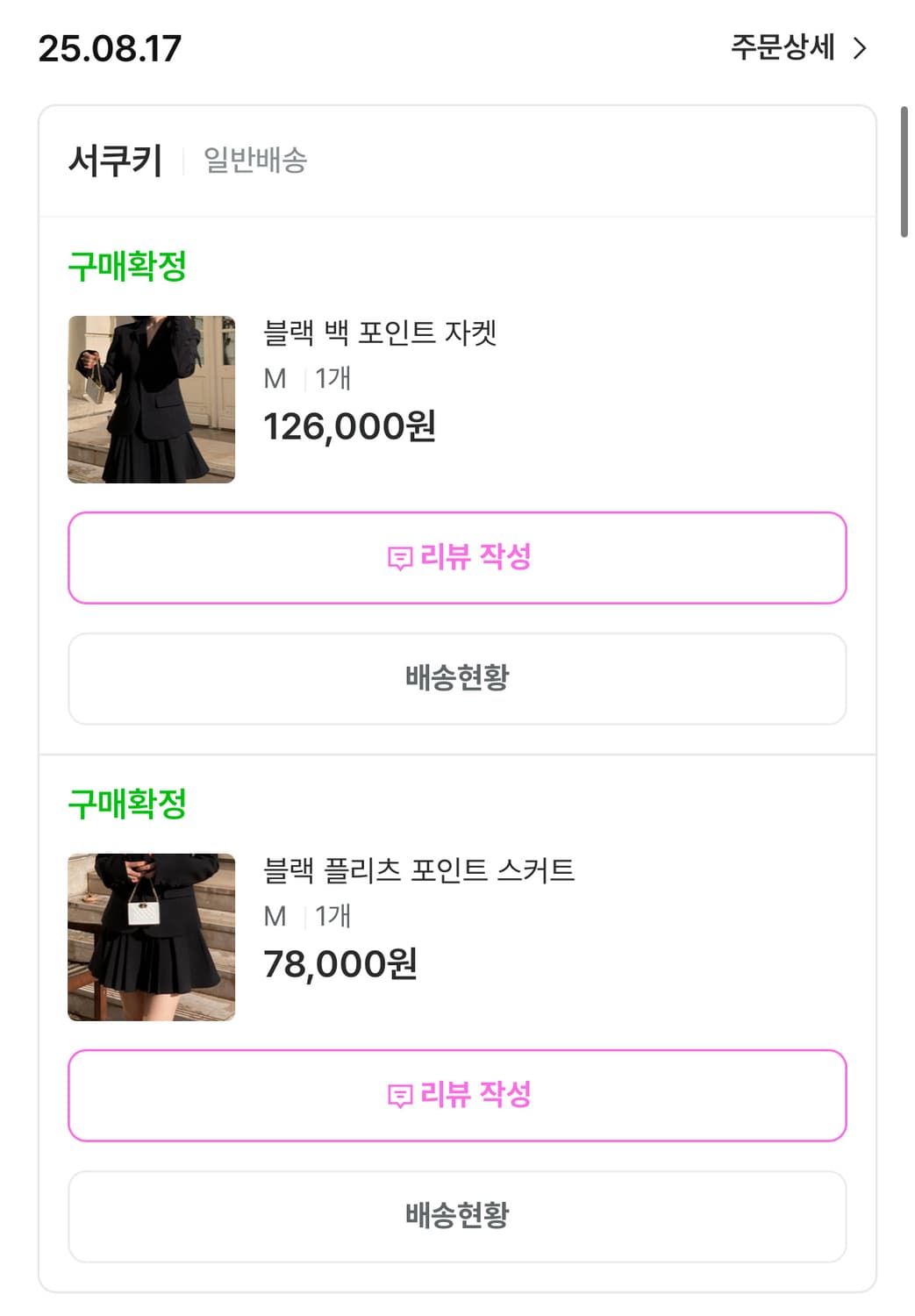Open the 서쿠키 store name

[116, 161]
